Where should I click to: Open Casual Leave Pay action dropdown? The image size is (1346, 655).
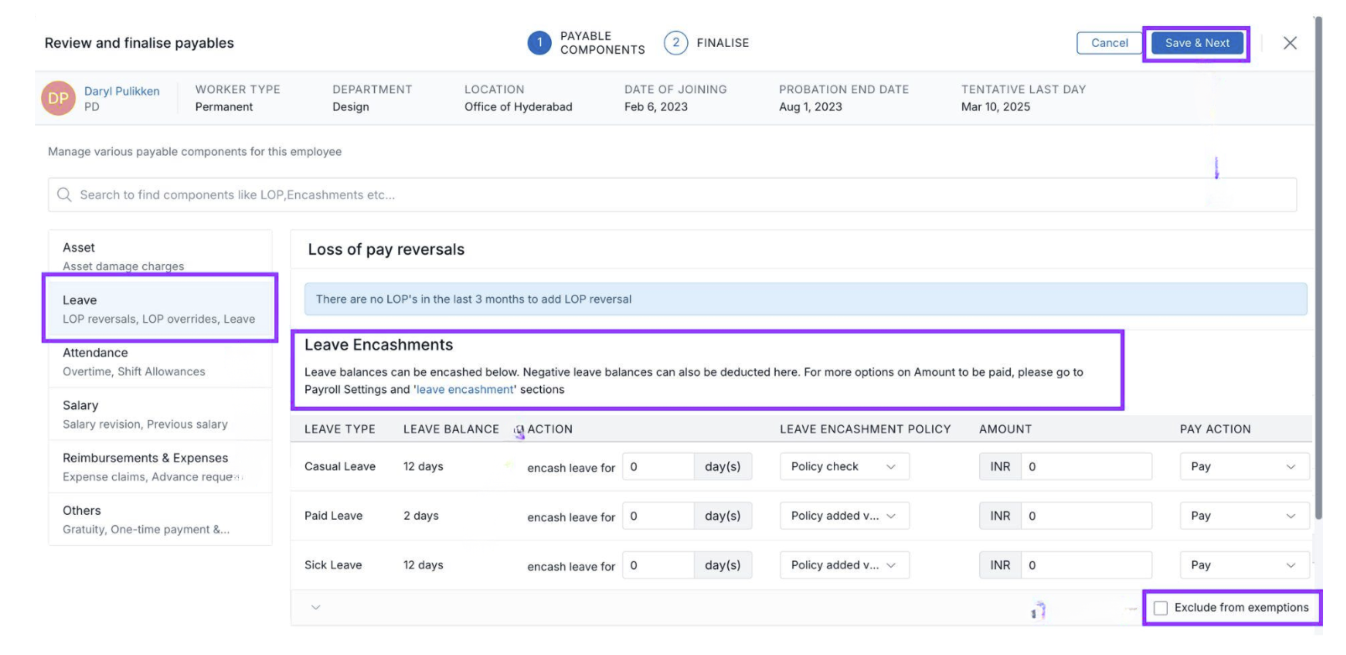[1244, 467]
